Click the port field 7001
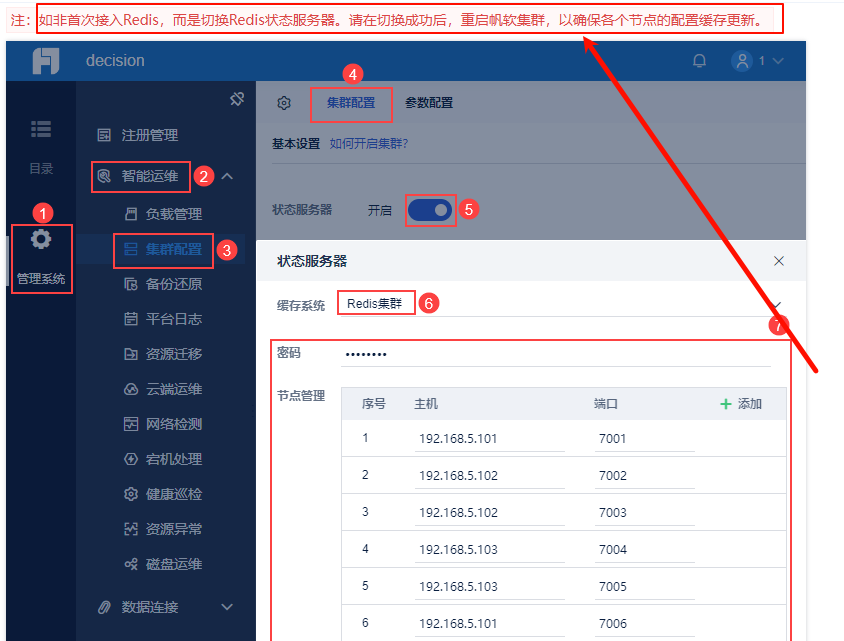Viewport: 844px width, 641px height. tap(645, 439)
